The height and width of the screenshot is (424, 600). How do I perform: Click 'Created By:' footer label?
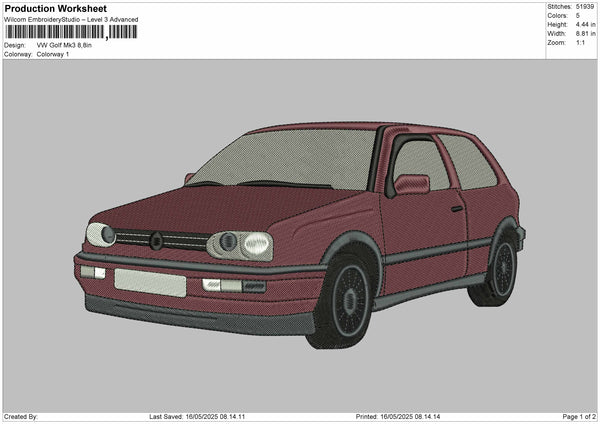pos(21,417)
